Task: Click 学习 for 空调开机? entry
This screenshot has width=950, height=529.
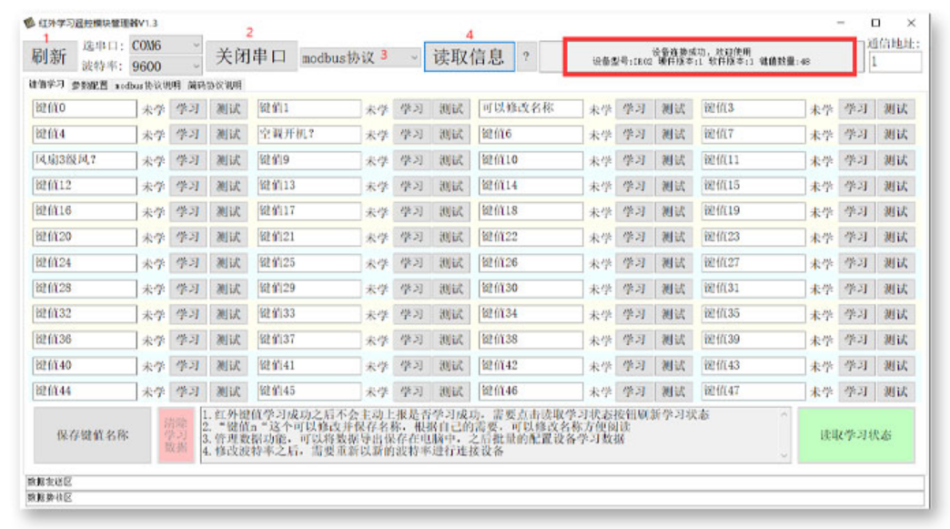Action: click(x=411, y=135)
